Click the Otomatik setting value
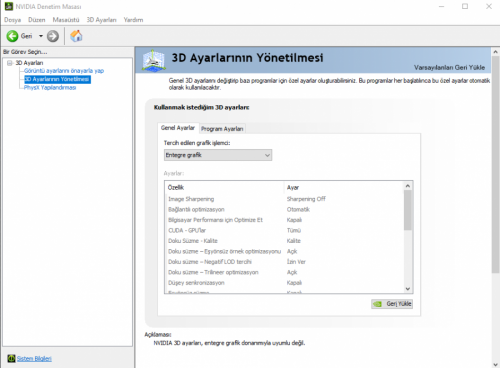Screen dimensions: 500x368 pos(298,209)
